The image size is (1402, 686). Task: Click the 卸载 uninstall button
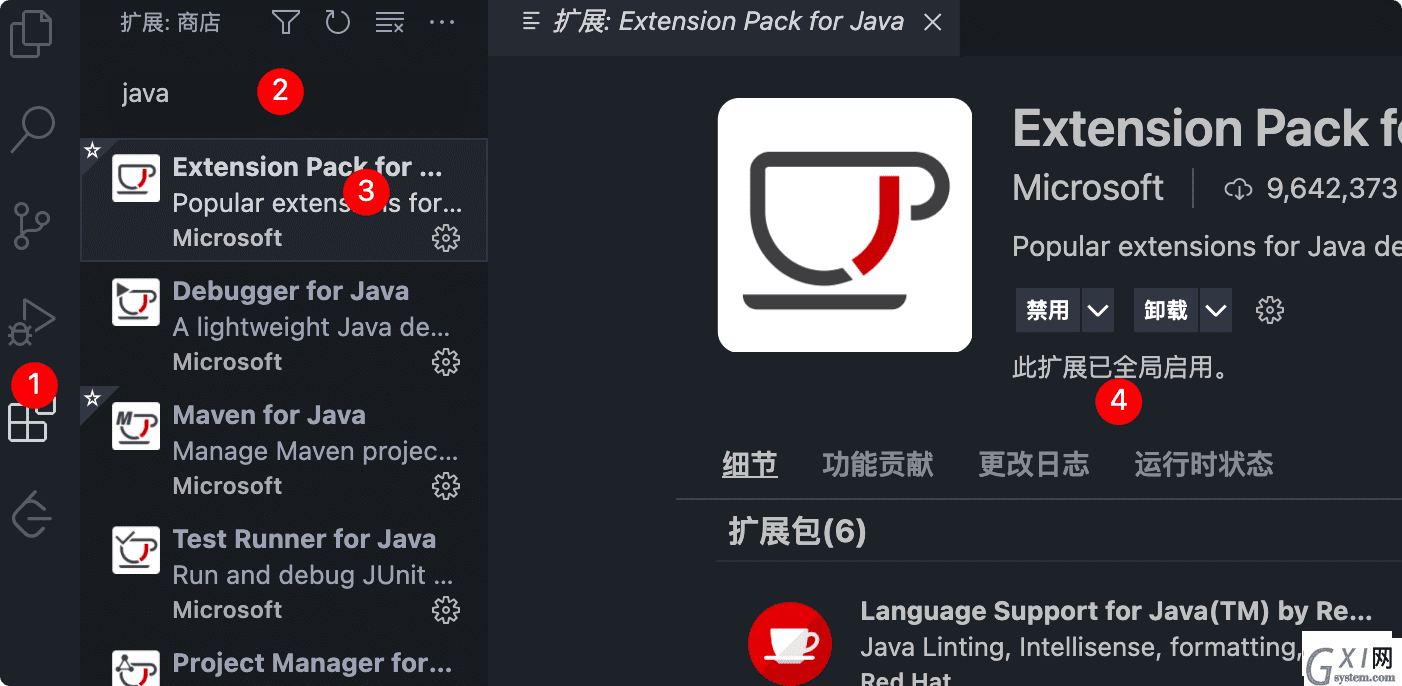coord(1165,310)
